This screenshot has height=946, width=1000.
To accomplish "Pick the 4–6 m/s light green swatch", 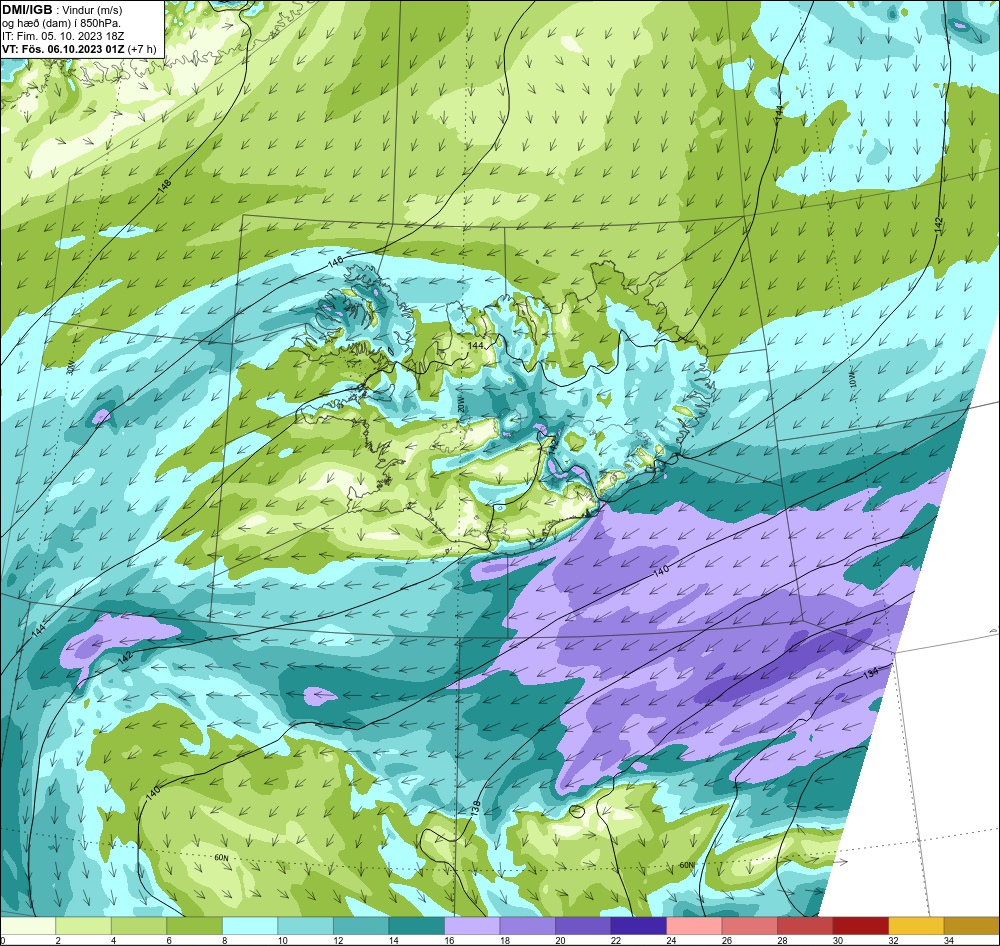I will tap(139, 926).
